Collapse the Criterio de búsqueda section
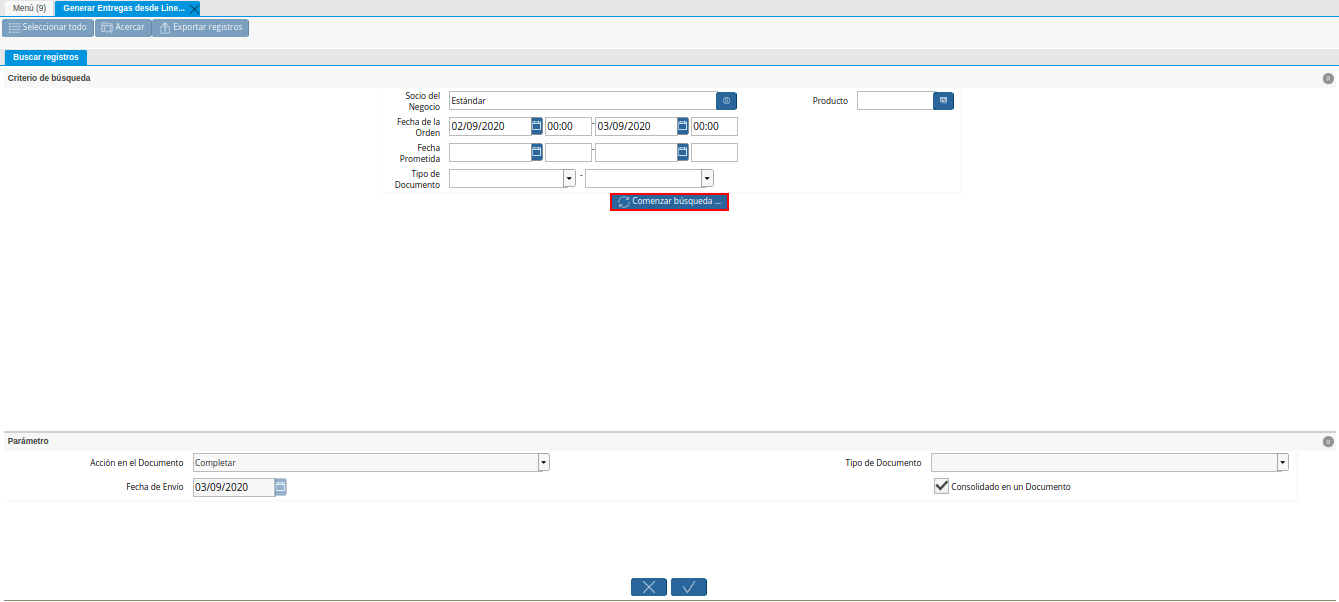1339x602 pixels. [x=1328, y=78]
